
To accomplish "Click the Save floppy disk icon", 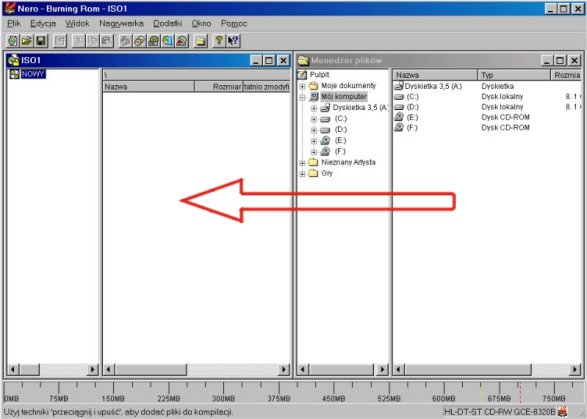I will click(40, 41).
